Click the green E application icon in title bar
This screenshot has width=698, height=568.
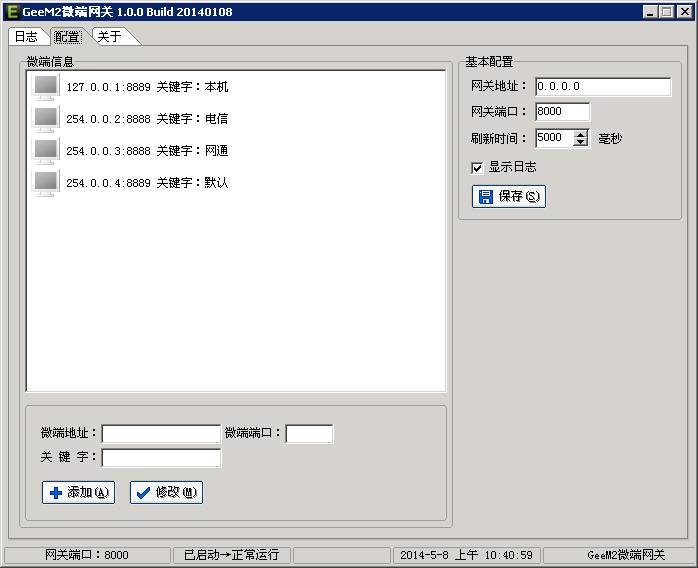point(13,12)
